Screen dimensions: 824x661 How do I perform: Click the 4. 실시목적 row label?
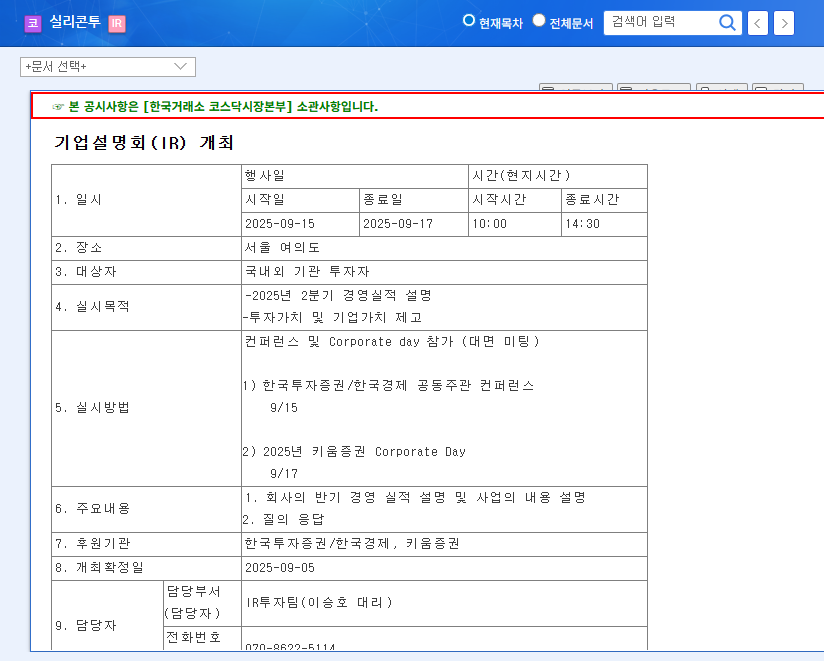[92, 307]
